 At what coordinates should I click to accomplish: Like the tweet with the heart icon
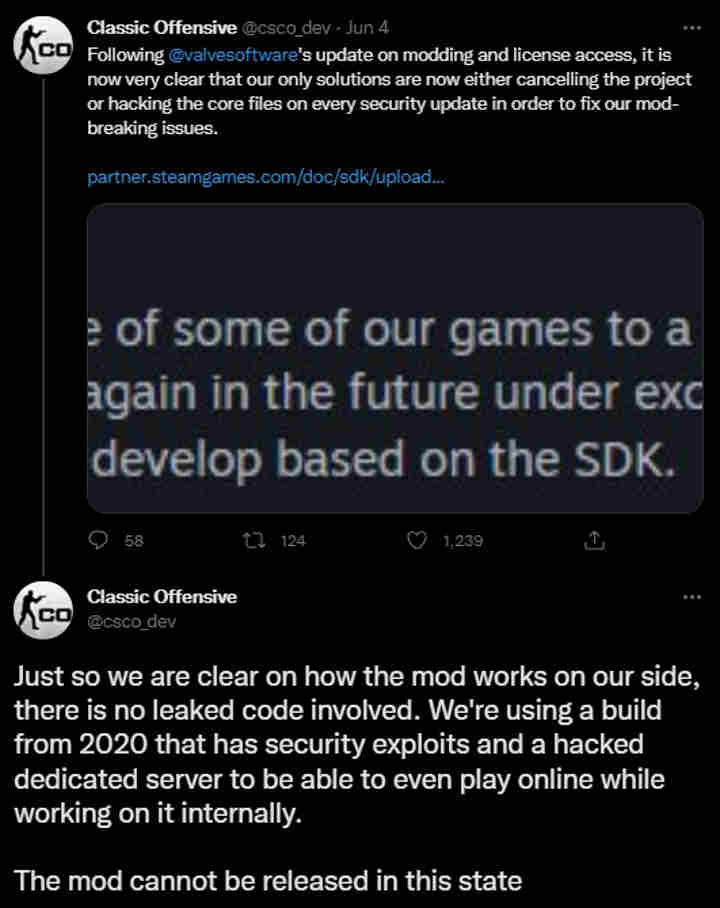click(418, 540)
